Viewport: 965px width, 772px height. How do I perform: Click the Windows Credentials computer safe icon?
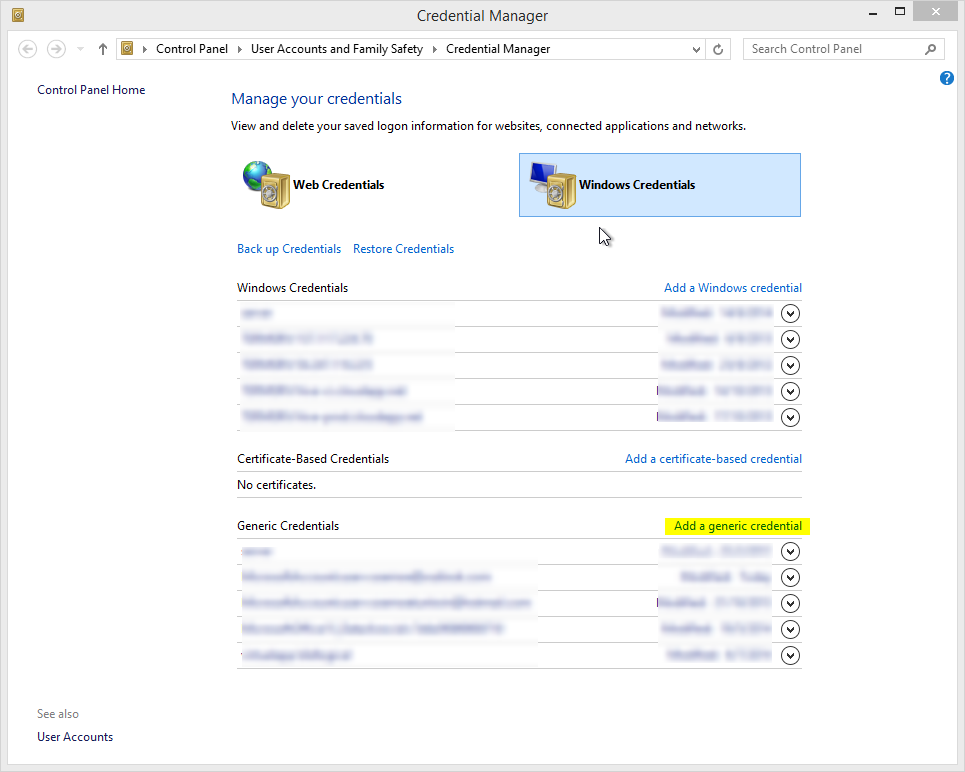[x=553, y=185]
